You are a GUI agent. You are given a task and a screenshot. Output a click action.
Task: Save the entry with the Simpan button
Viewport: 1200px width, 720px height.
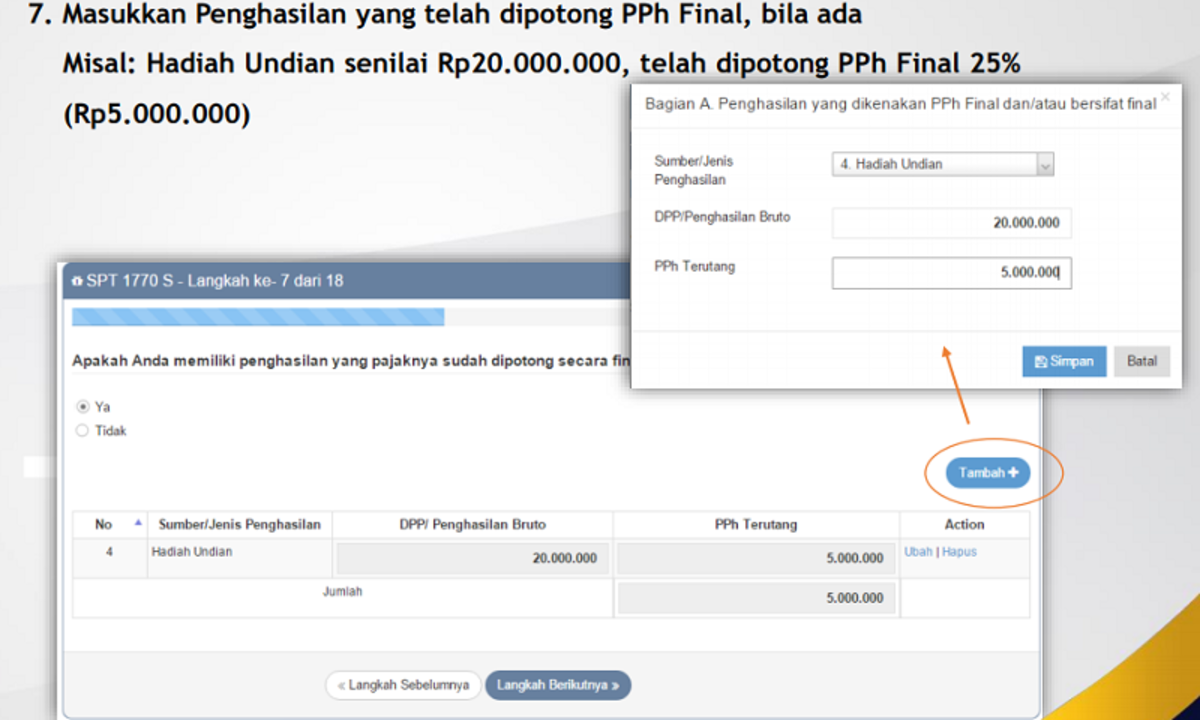click(x=1063, y=361)
